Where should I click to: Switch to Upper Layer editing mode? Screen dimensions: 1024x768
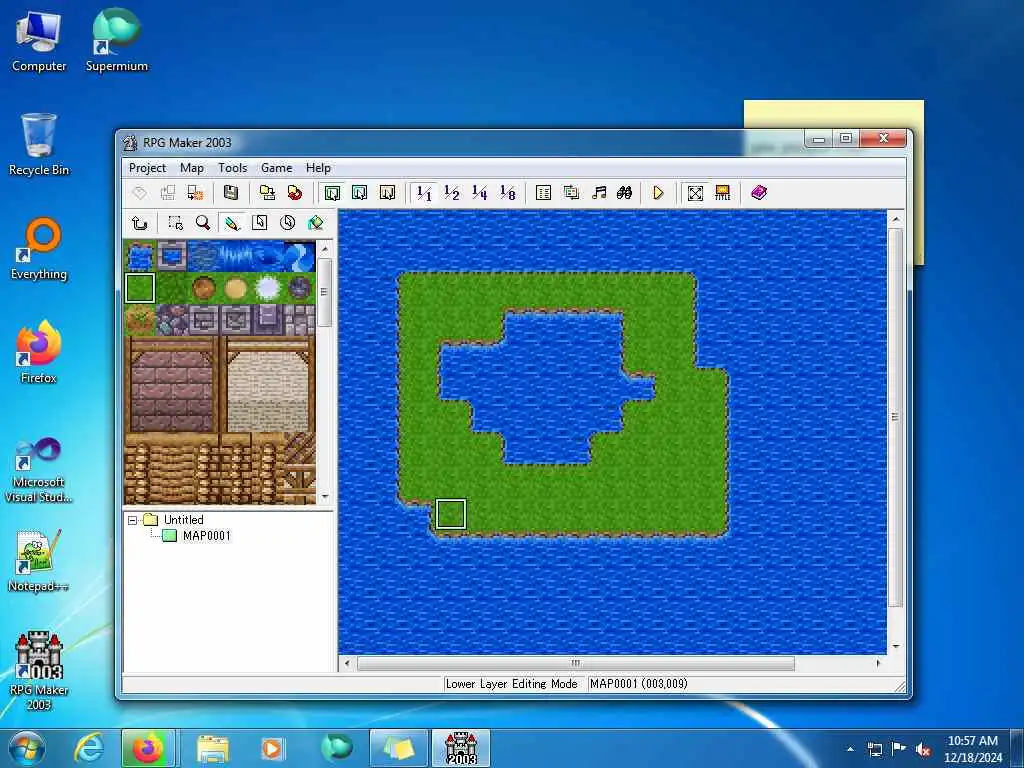pos(360,193)
